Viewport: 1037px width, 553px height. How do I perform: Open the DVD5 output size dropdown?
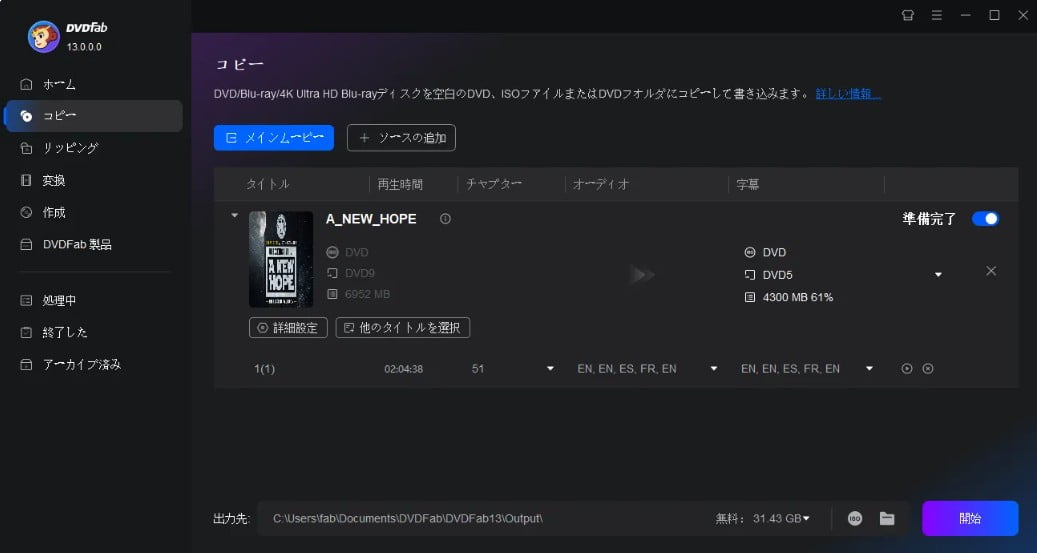tap(938, 275)
